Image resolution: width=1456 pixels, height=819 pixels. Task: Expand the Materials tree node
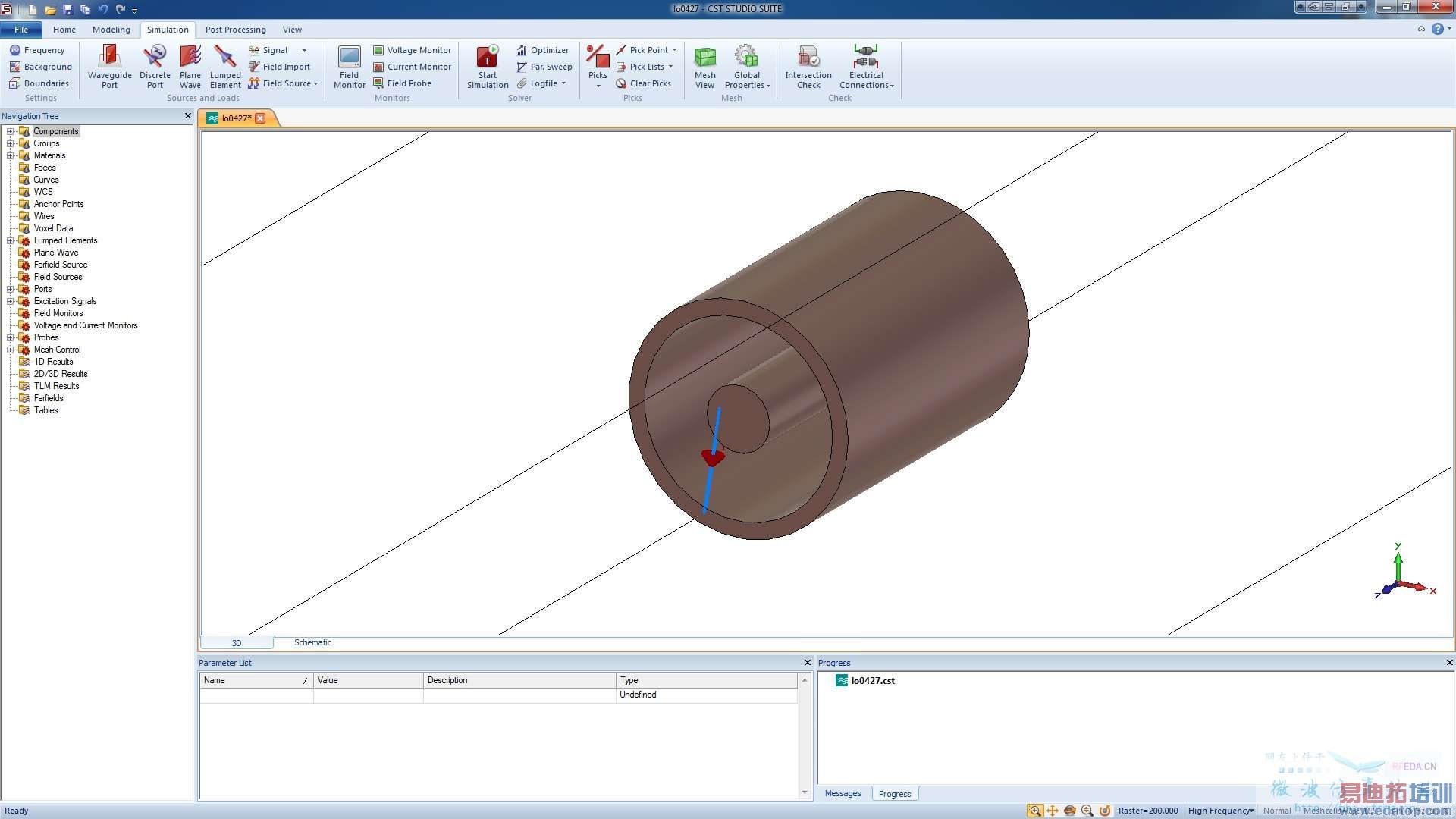(x=11, y=155)
